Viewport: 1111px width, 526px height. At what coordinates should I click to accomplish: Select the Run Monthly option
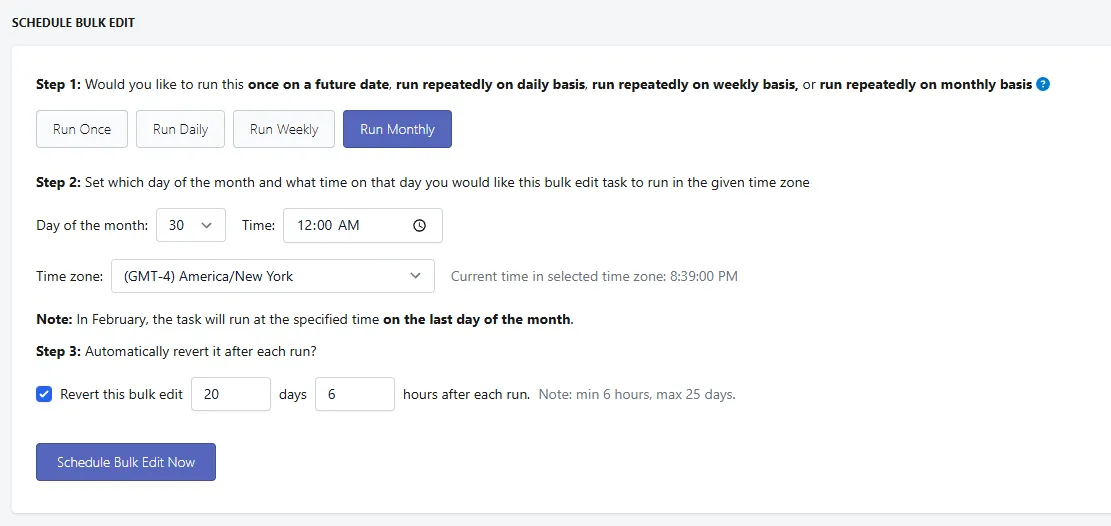point(397,129)
